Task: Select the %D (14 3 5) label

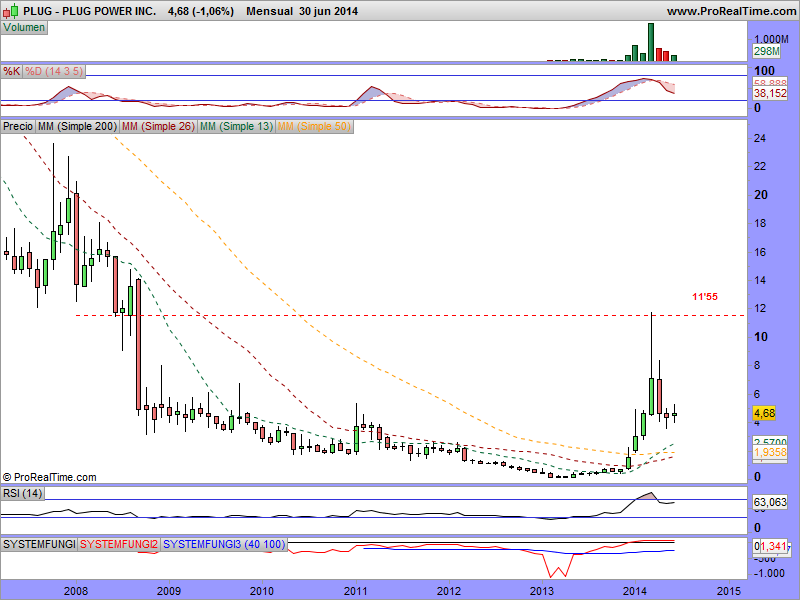Action: (54, 71)
